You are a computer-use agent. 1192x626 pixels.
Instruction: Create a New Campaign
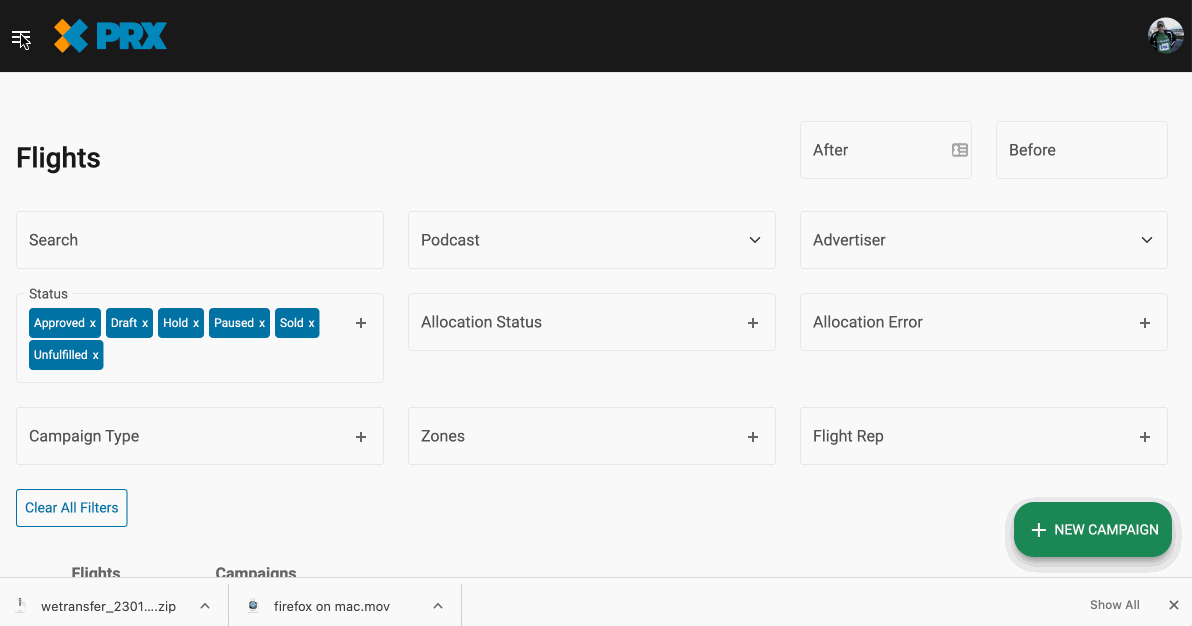(x=1093, y=529)
